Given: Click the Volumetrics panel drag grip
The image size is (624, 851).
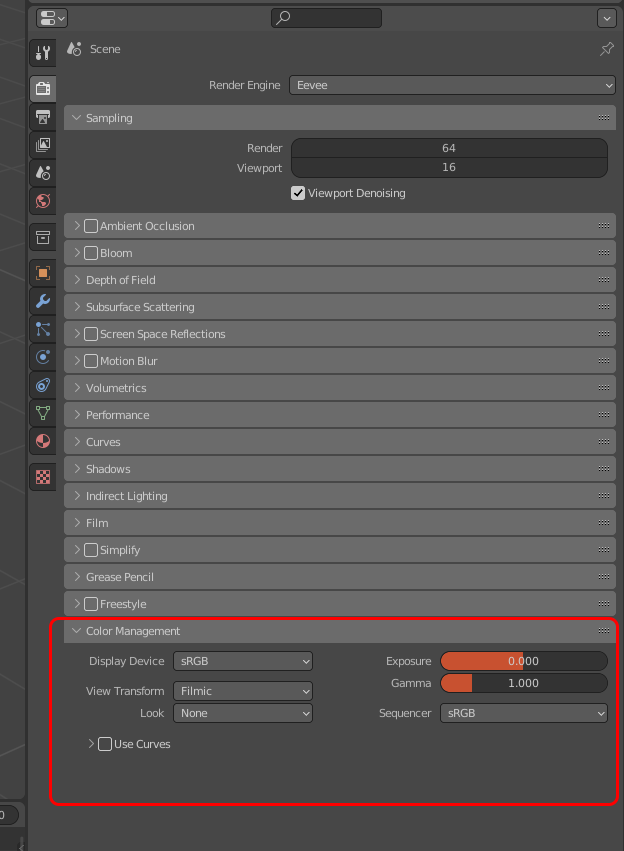Looking at the screenshot, I should pyautogui.click(x=604, y=388).
